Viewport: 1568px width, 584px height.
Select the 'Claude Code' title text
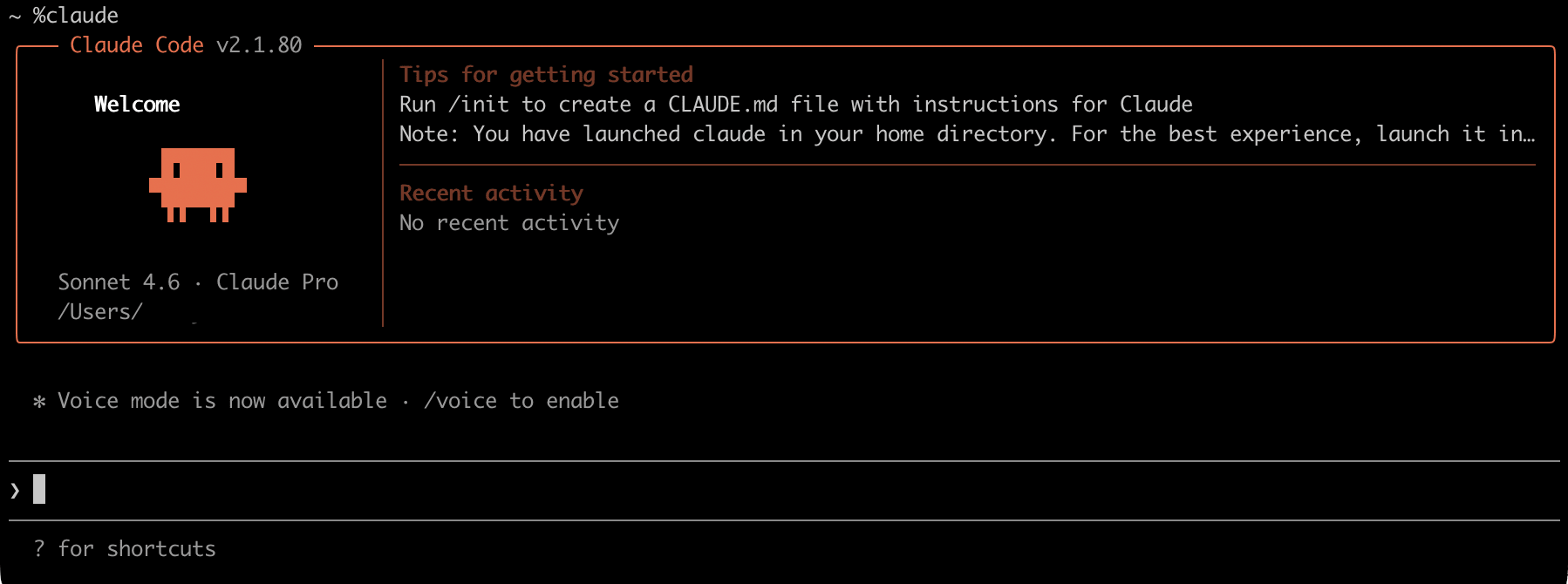coord(136,45)
